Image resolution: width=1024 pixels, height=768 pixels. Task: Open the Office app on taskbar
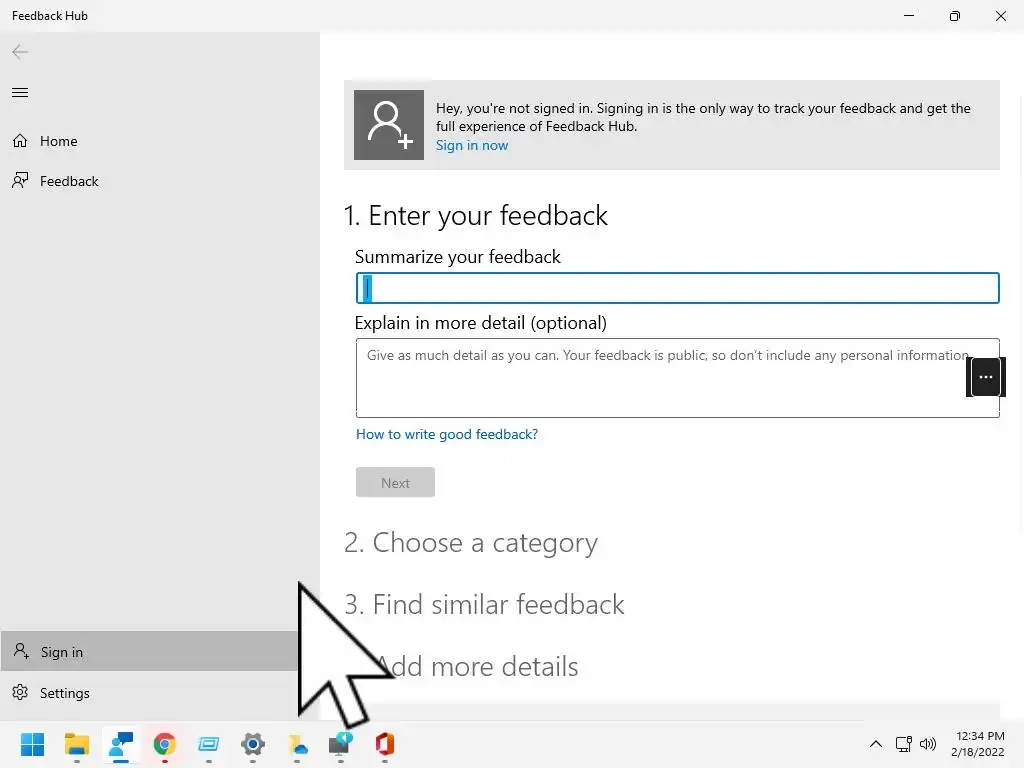click(x=385, y=744)
